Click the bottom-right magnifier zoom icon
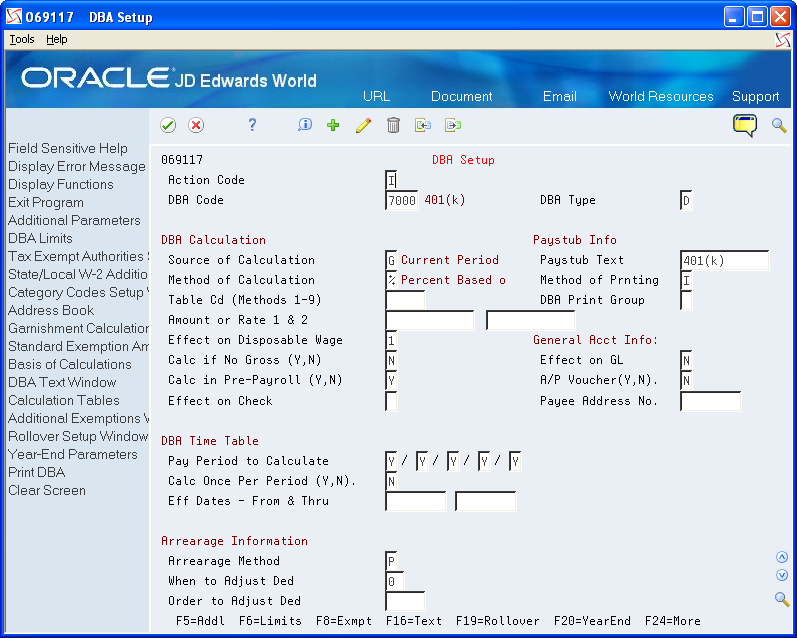797x638 pixels. tap(782, 599)
